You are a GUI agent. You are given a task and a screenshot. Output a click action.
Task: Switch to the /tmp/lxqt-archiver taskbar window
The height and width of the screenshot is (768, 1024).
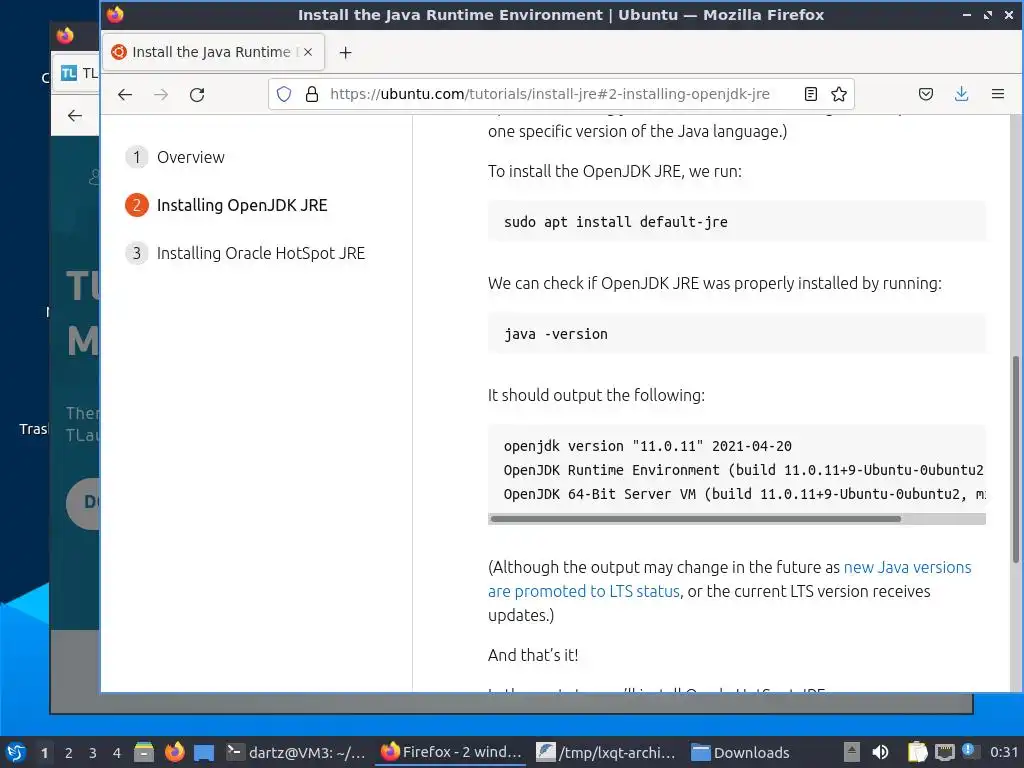pyautogui.click(x=606, y=752)
